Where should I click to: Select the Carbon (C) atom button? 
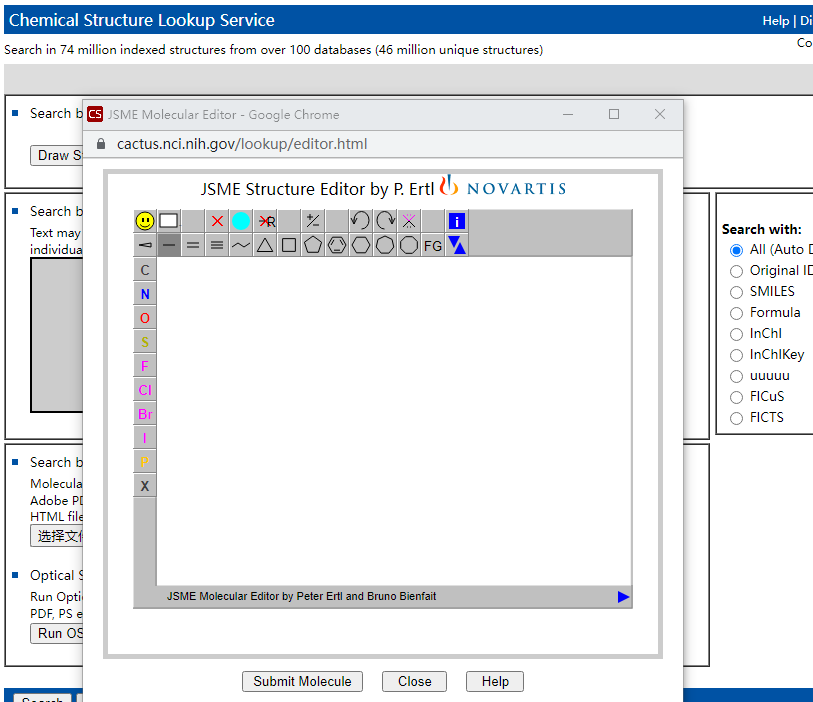145,270
